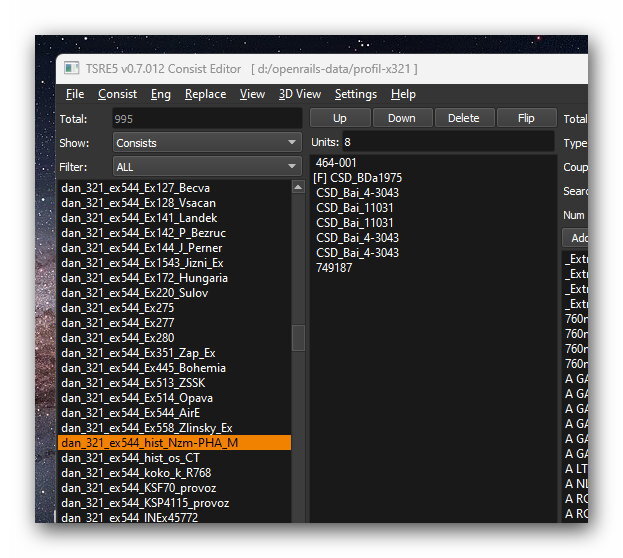Click the Up button

(x=339, y=118)
